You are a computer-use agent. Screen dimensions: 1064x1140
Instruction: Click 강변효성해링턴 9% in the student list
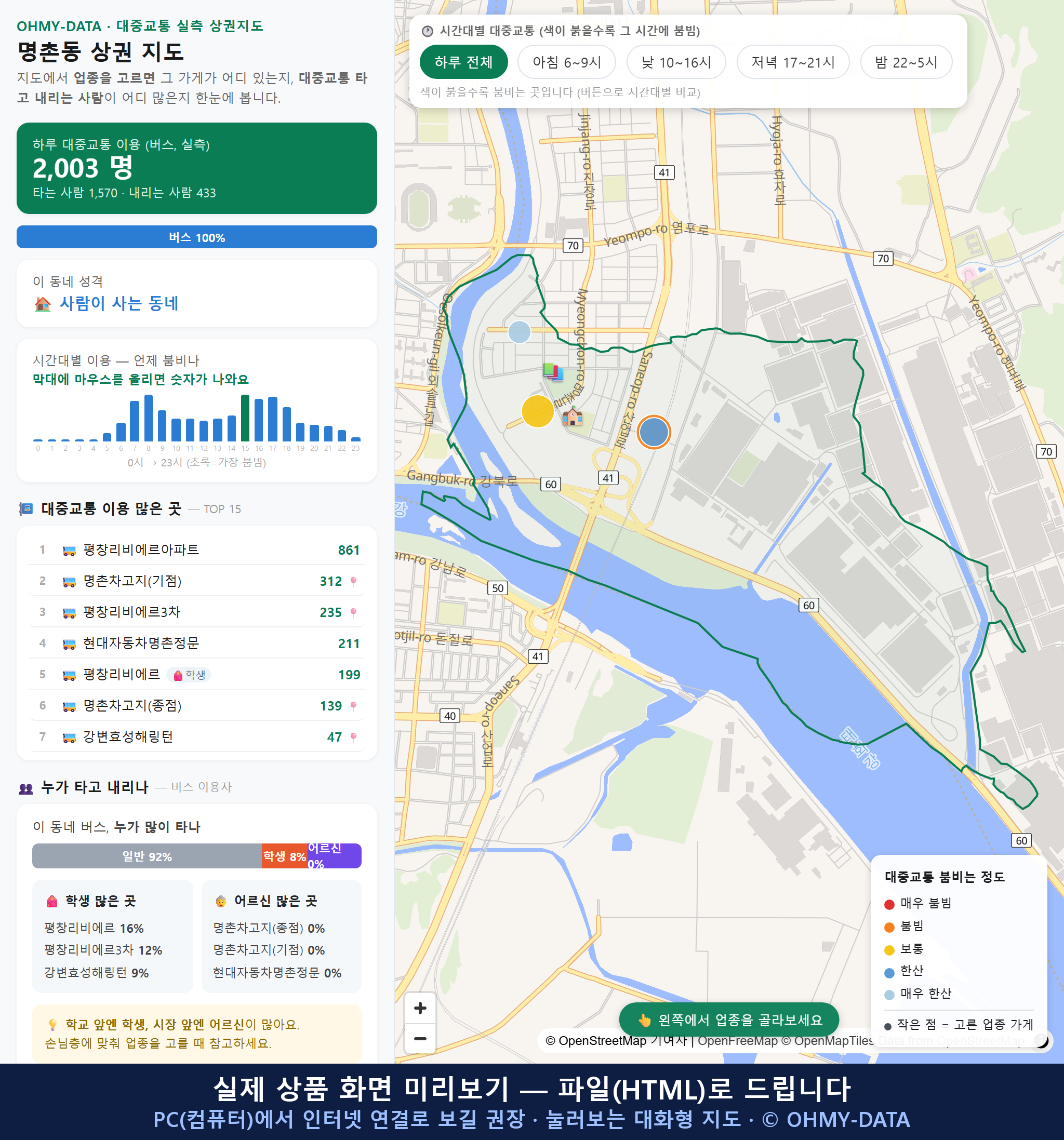(96, 973)
